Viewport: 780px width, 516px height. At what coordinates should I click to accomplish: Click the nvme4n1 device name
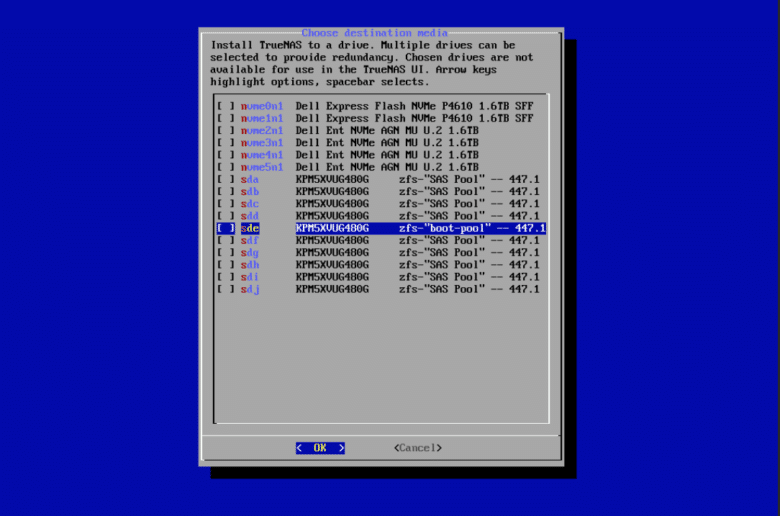click(262, 155)
